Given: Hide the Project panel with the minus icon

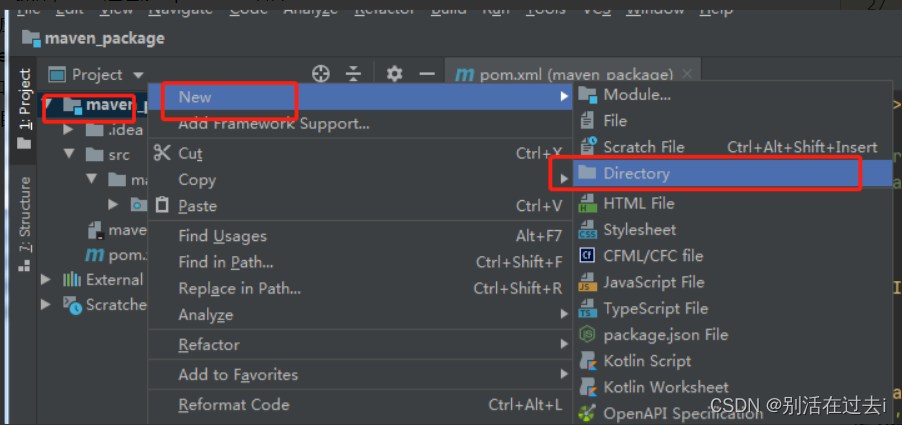Looking at the screenshot, I should (x=426, y=74).
